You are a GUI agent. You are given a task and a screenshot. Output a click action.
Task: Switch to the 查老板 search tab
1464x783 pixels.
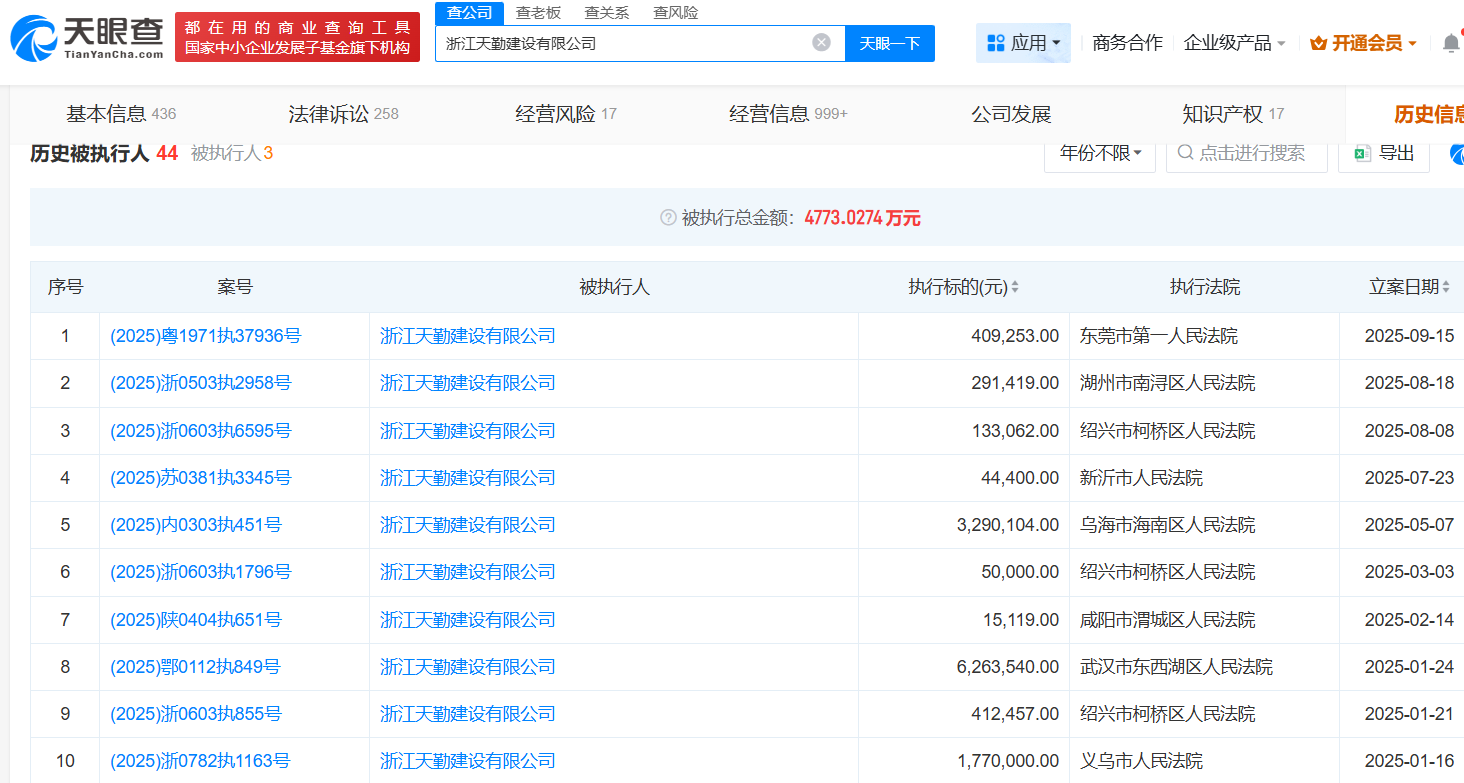tap(538, 12)
